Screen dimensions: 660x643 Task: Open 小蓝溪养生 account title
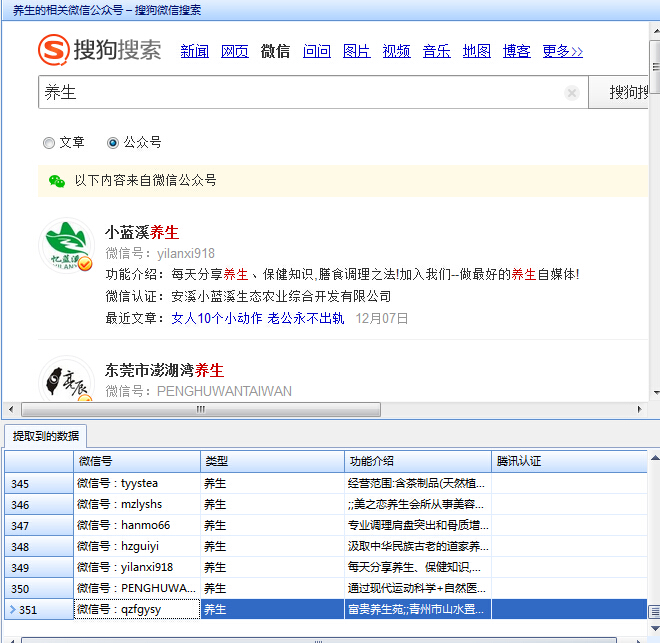[142, 232]
